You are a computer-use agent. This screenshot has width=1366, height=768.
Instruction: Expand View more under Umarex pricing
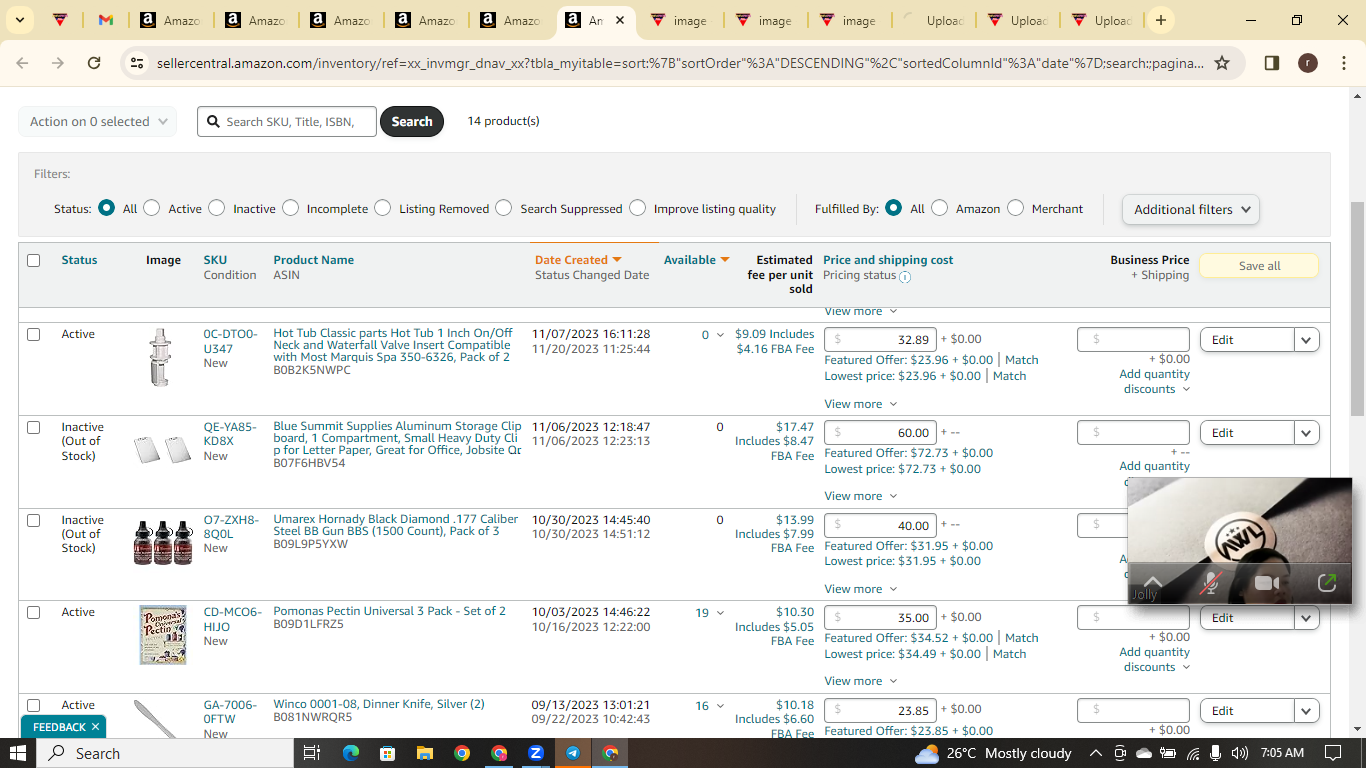[x=860, y=589]
